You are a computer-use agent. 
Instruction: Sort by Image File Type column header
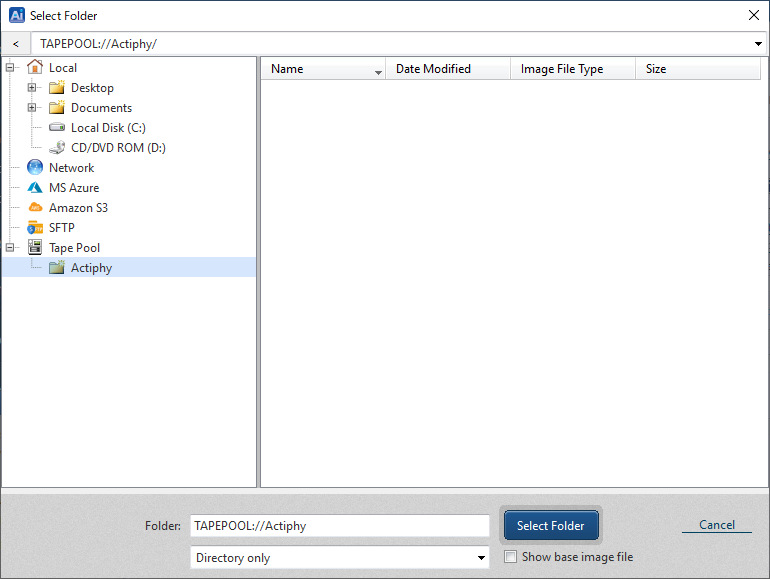(x=561, y=69)
